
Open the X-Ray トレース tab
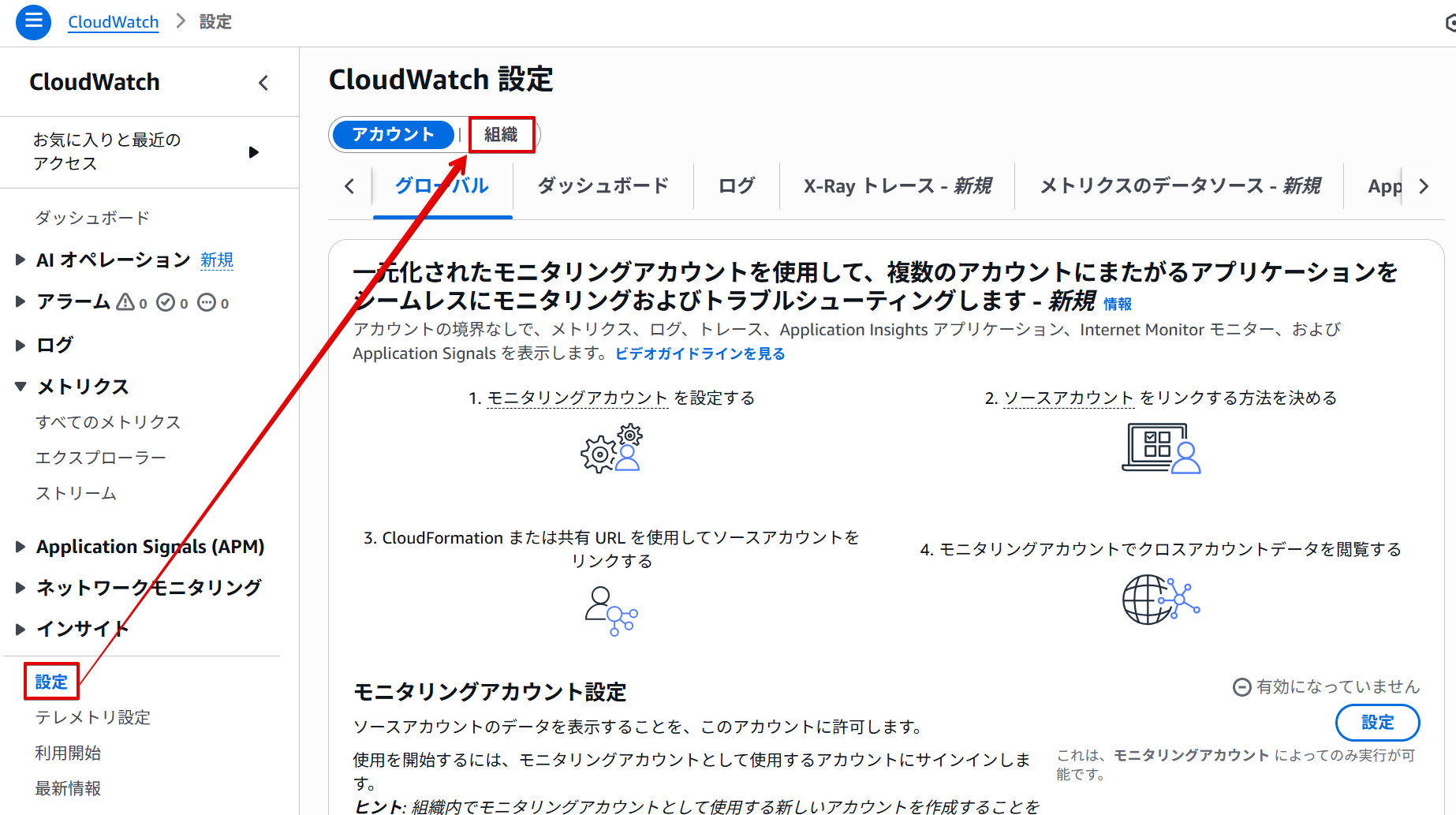898,186
